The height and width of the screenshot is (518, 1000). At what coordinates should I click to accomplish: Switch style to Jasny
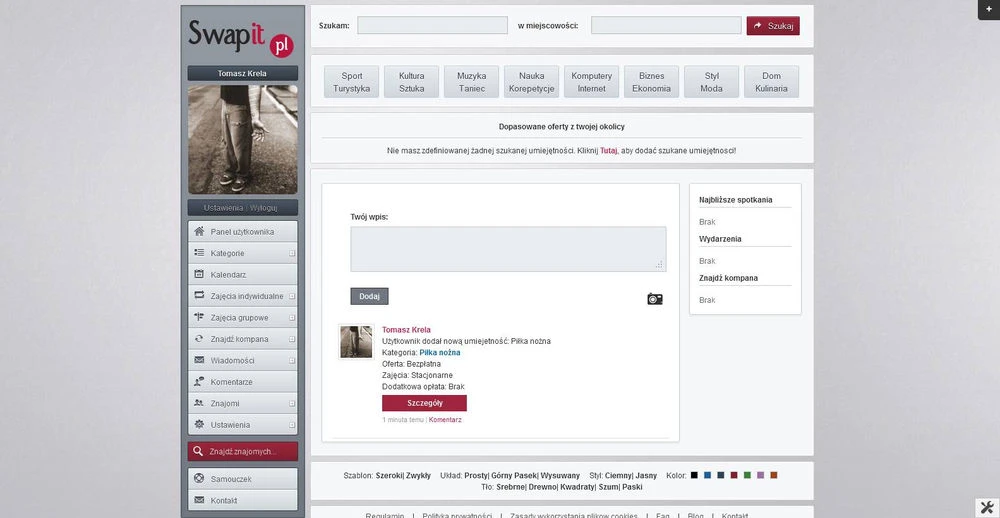[646, 475]
